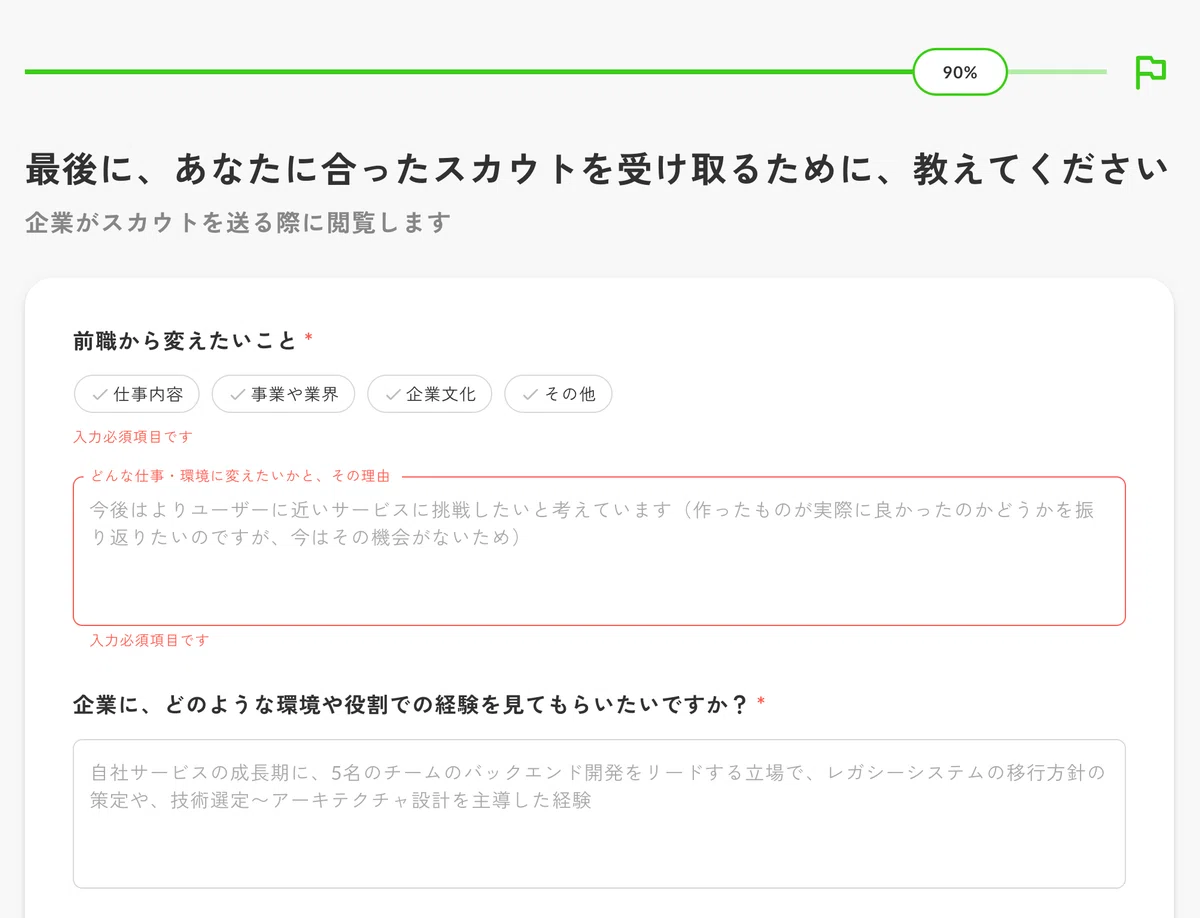Image resolution: width=1200 pixels, height=918 pixels.
Task: Click the 前職から変えたいこと label
Action: [x=185, y=341]
